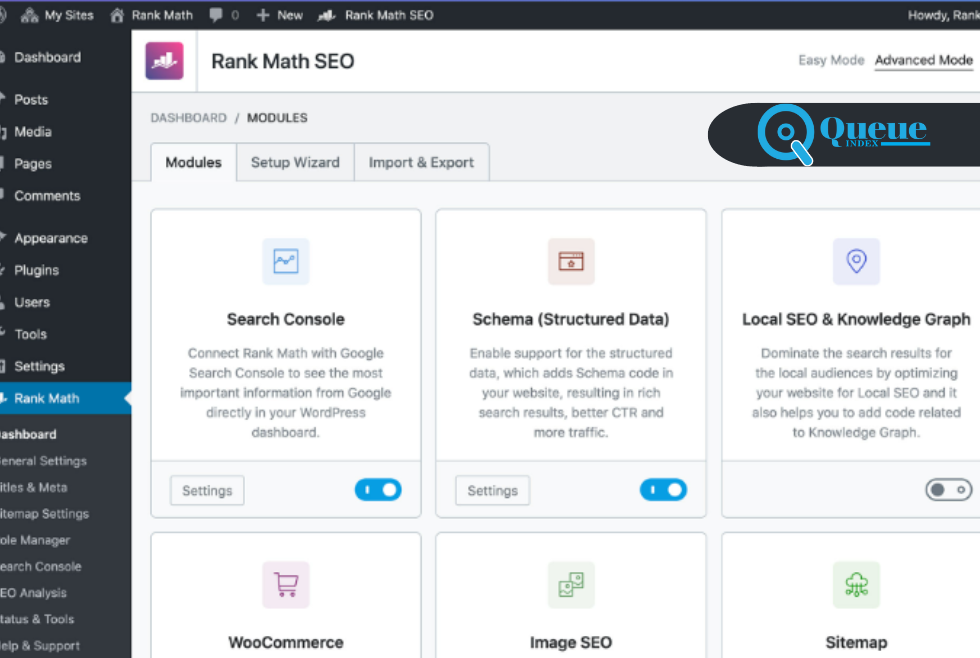Switch to the Setup Wizard tab
This screenshot has width=980, height=658.
[x=295, y=162]
